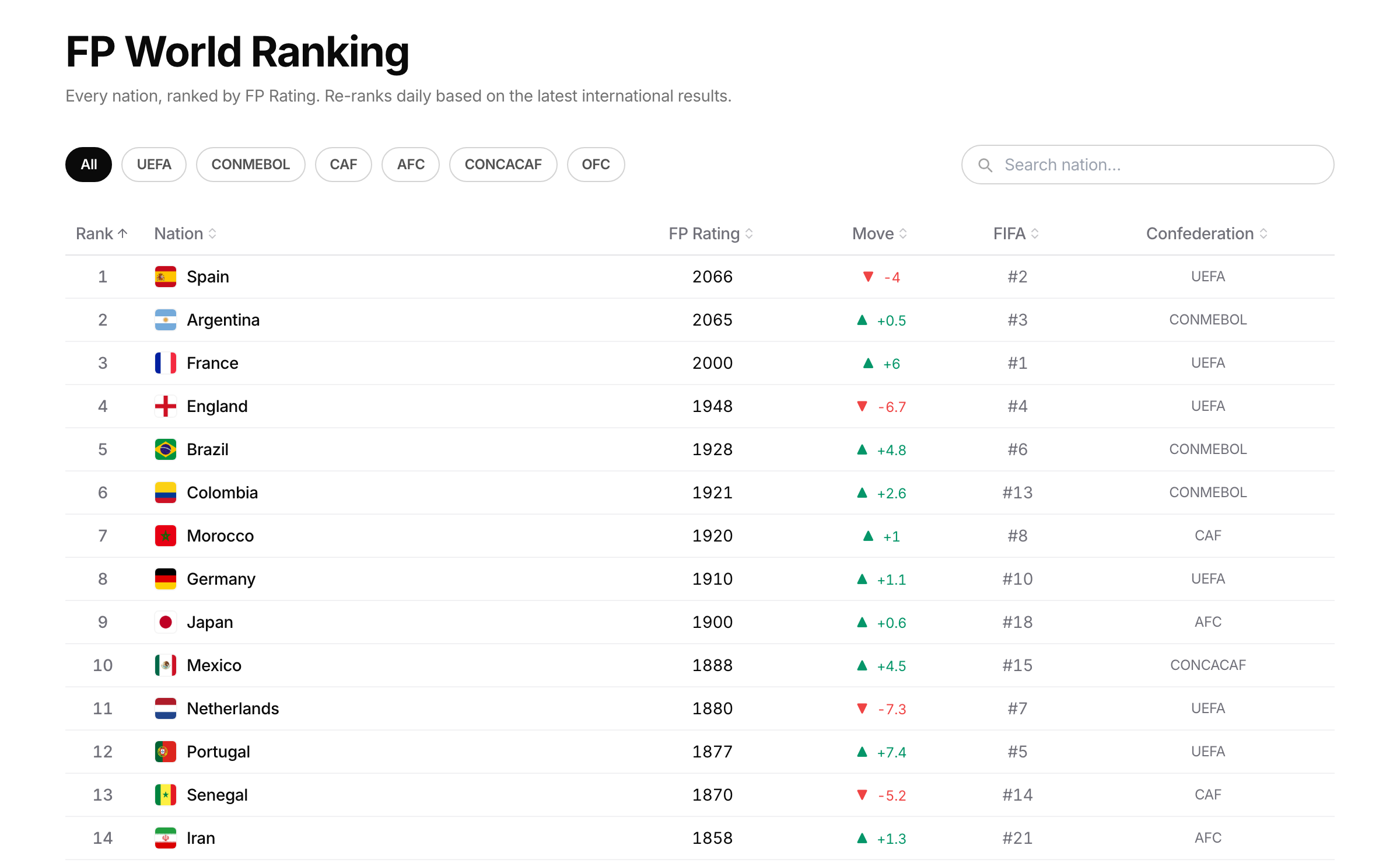Click Portugal's move value +7.4

[892, 752]
